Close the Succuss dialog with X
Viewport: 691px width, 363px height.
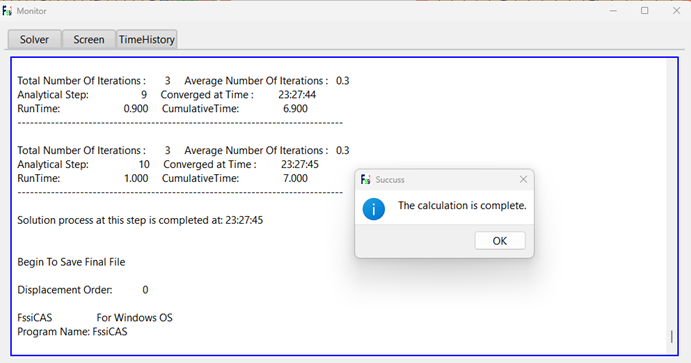click(x=523, y=179)
